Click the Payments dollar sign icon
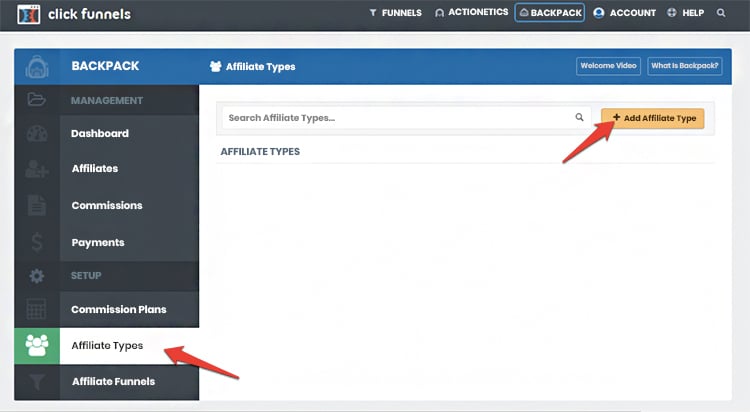This screenshot has width=750, height=412. pyautogui.click(x=37, y=242)
